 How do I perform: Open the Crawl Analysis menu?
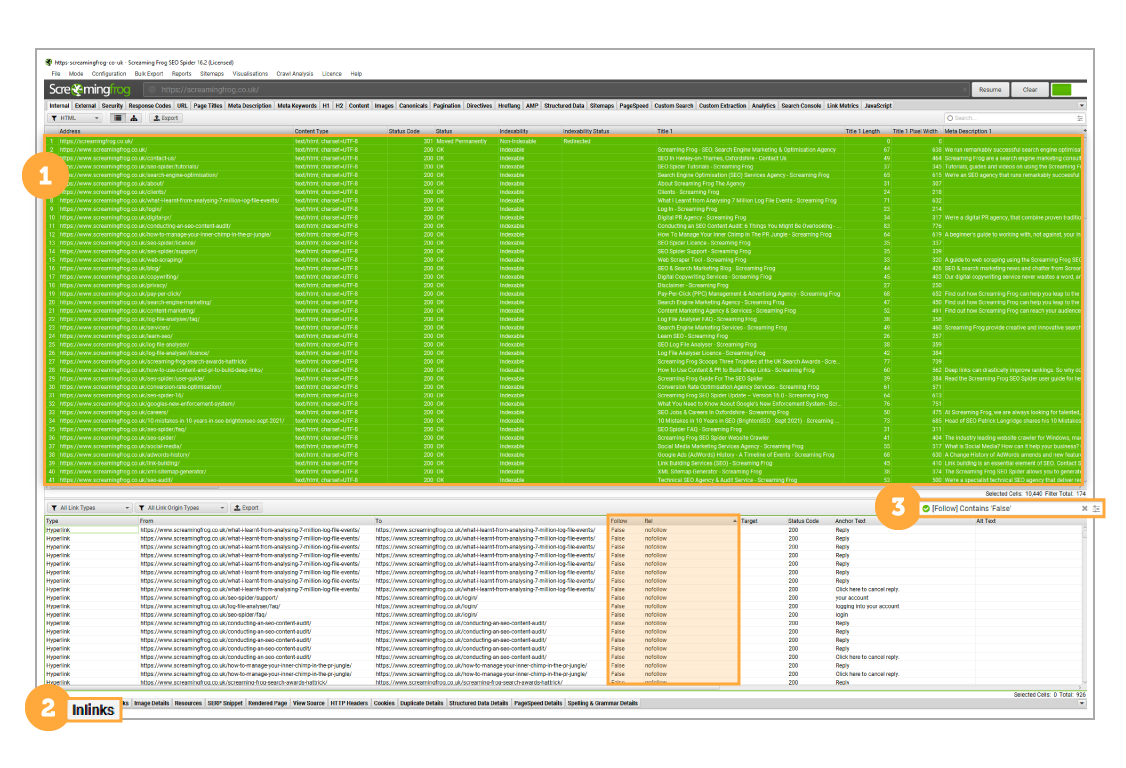point(295,74)
